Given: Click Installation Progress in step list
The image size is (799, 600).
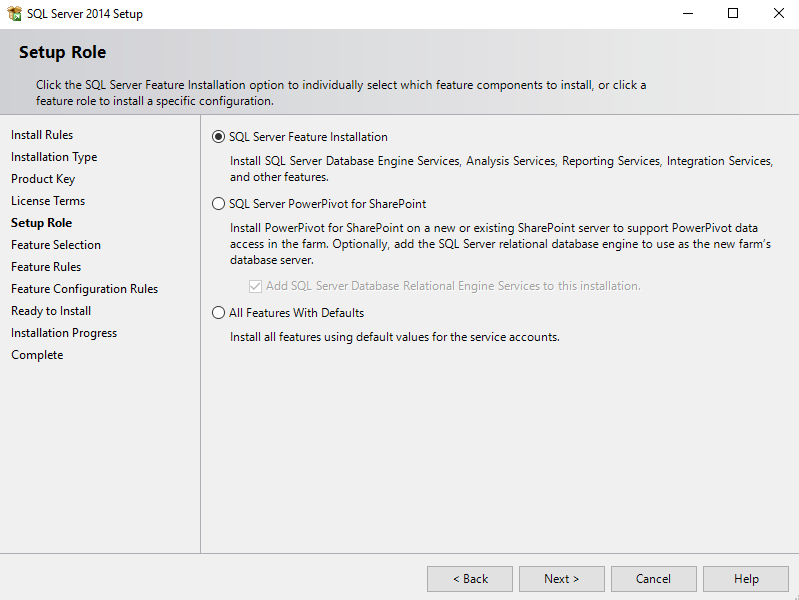Looking at the screenshot, I should pyautogui.click(x=64, y=333).
